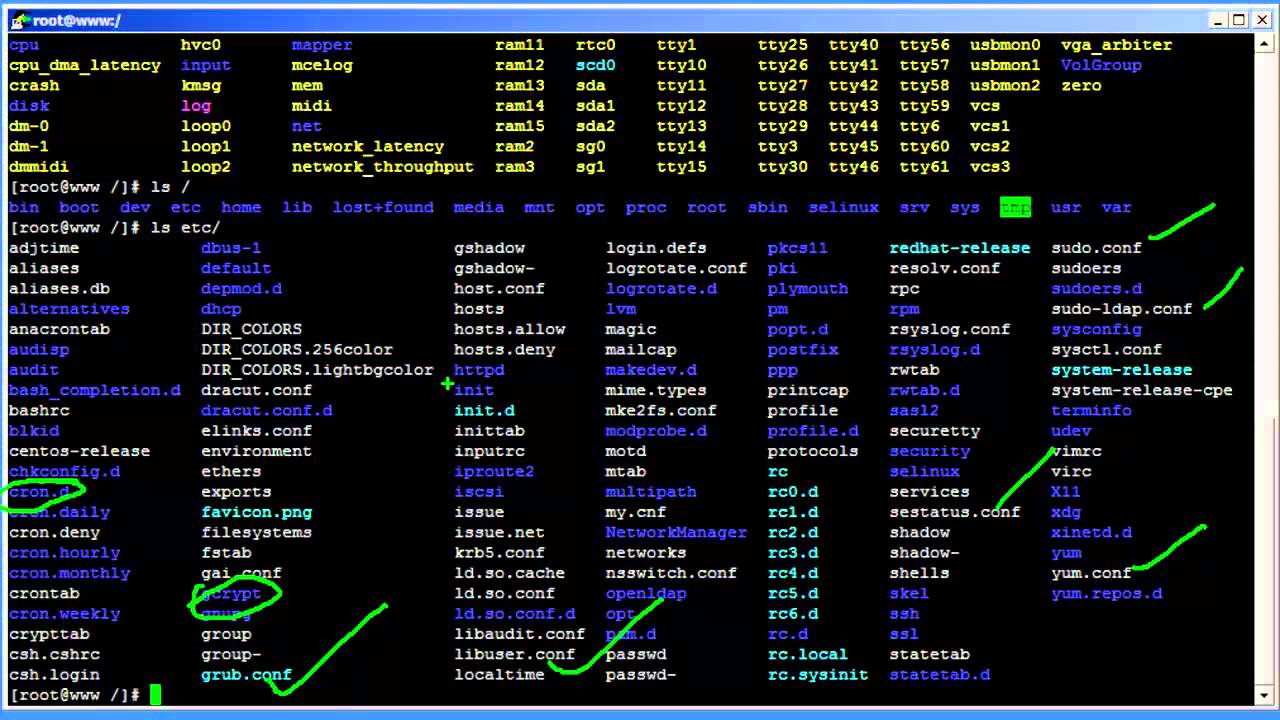
Task: Click the 'network_throughput' device entry
Action: pos(383,167)
